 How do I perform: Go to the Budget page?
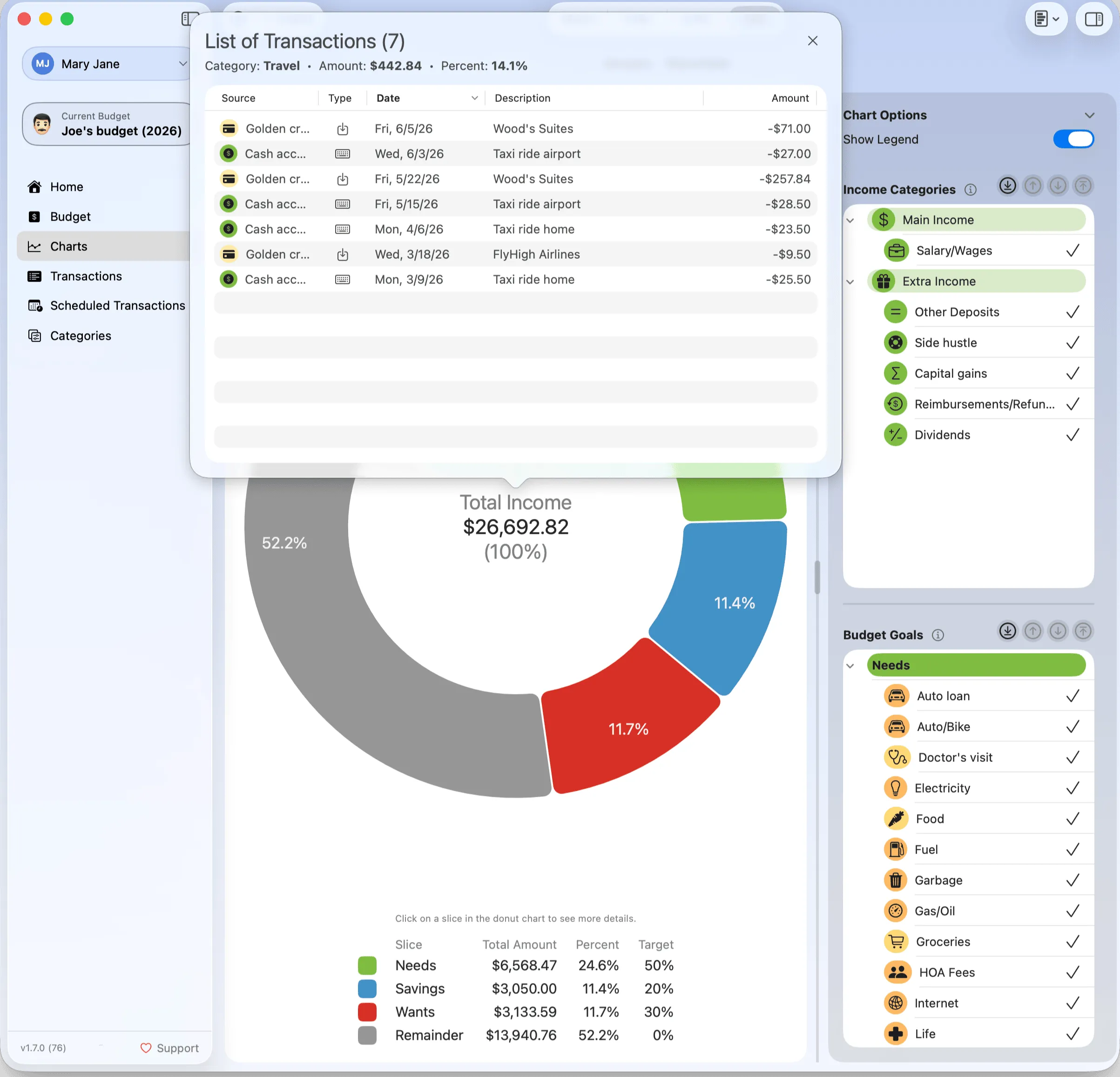pyautogui.click(x=59, y=216)
